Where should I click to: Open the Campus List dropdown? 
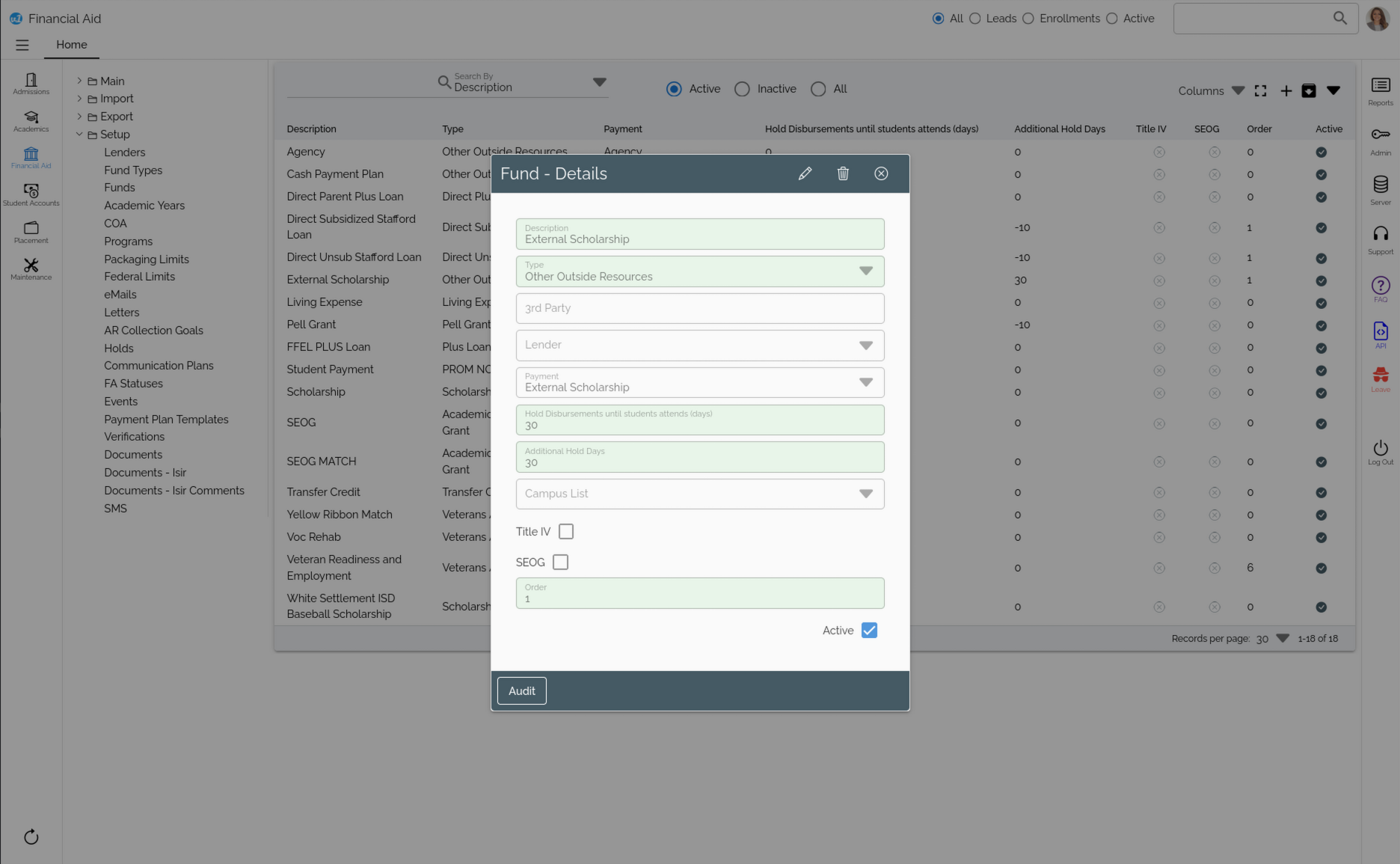(x=865, y=494)
